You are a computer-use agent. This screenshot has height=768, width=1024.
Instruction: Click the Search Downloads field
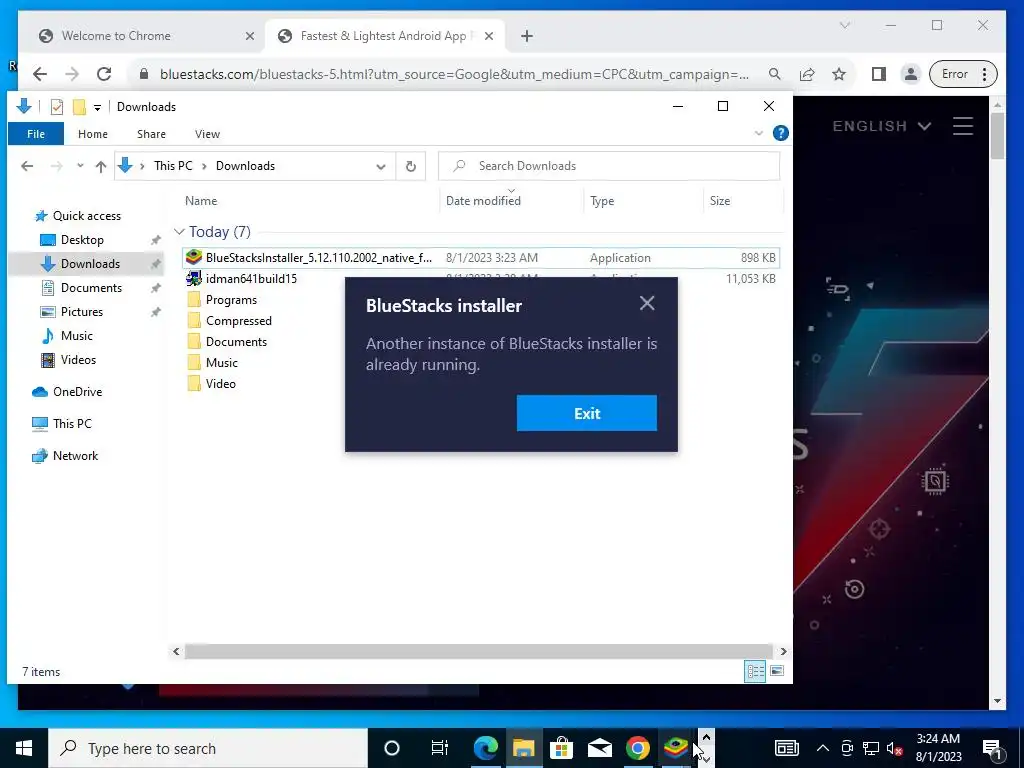(x=609, y=166)
